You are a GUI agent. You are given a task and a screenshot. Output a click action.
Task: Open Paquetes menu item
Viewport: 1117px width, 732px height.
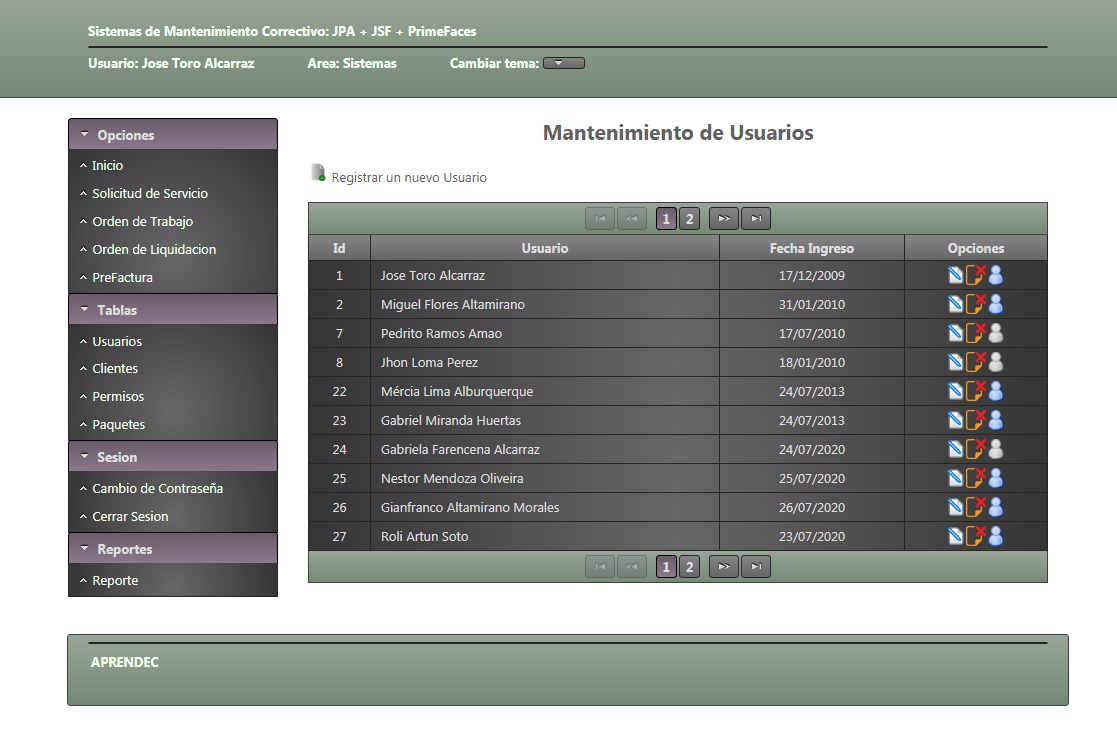[x=118, y=424]
